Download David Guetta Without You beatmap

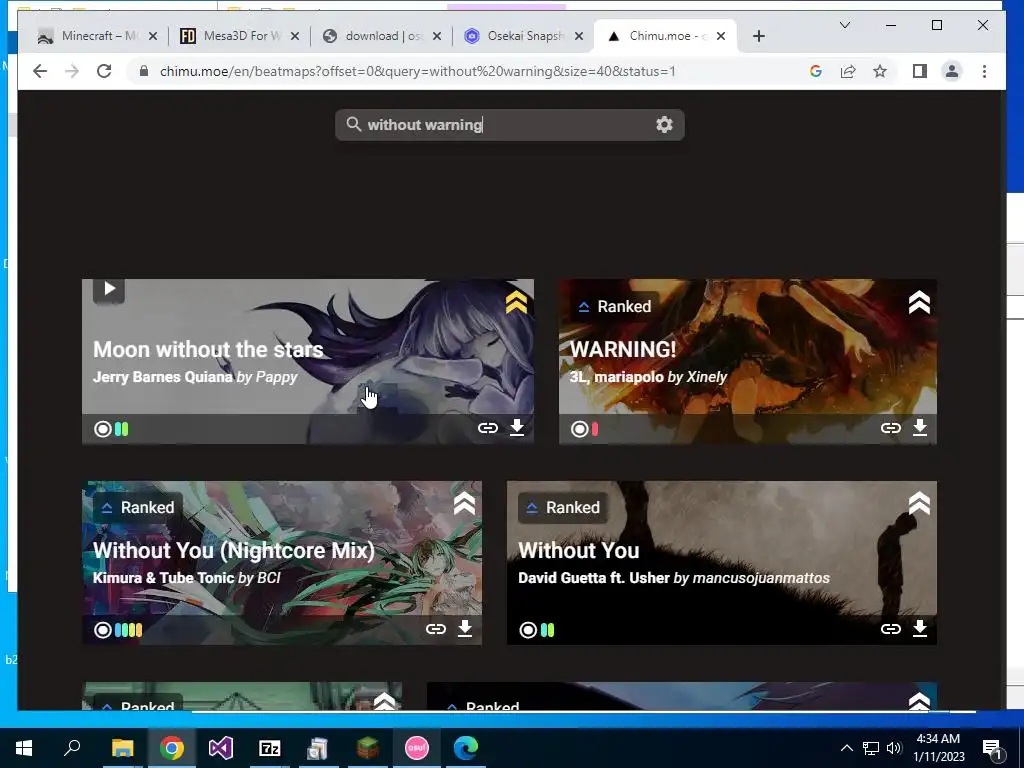click(920, 628)
